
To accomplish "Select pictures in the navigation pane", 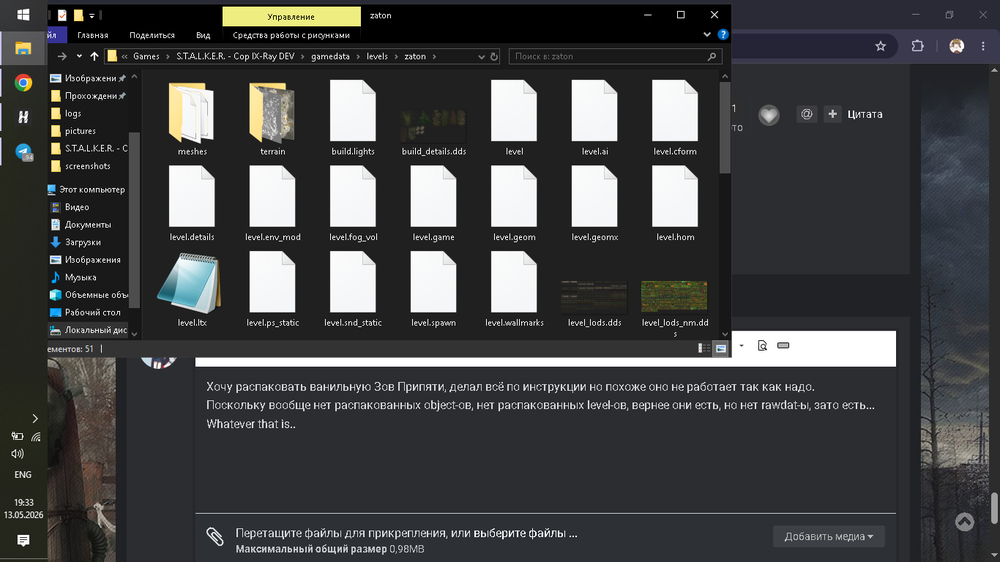I will pyautogui.click(x=80, y=131).
